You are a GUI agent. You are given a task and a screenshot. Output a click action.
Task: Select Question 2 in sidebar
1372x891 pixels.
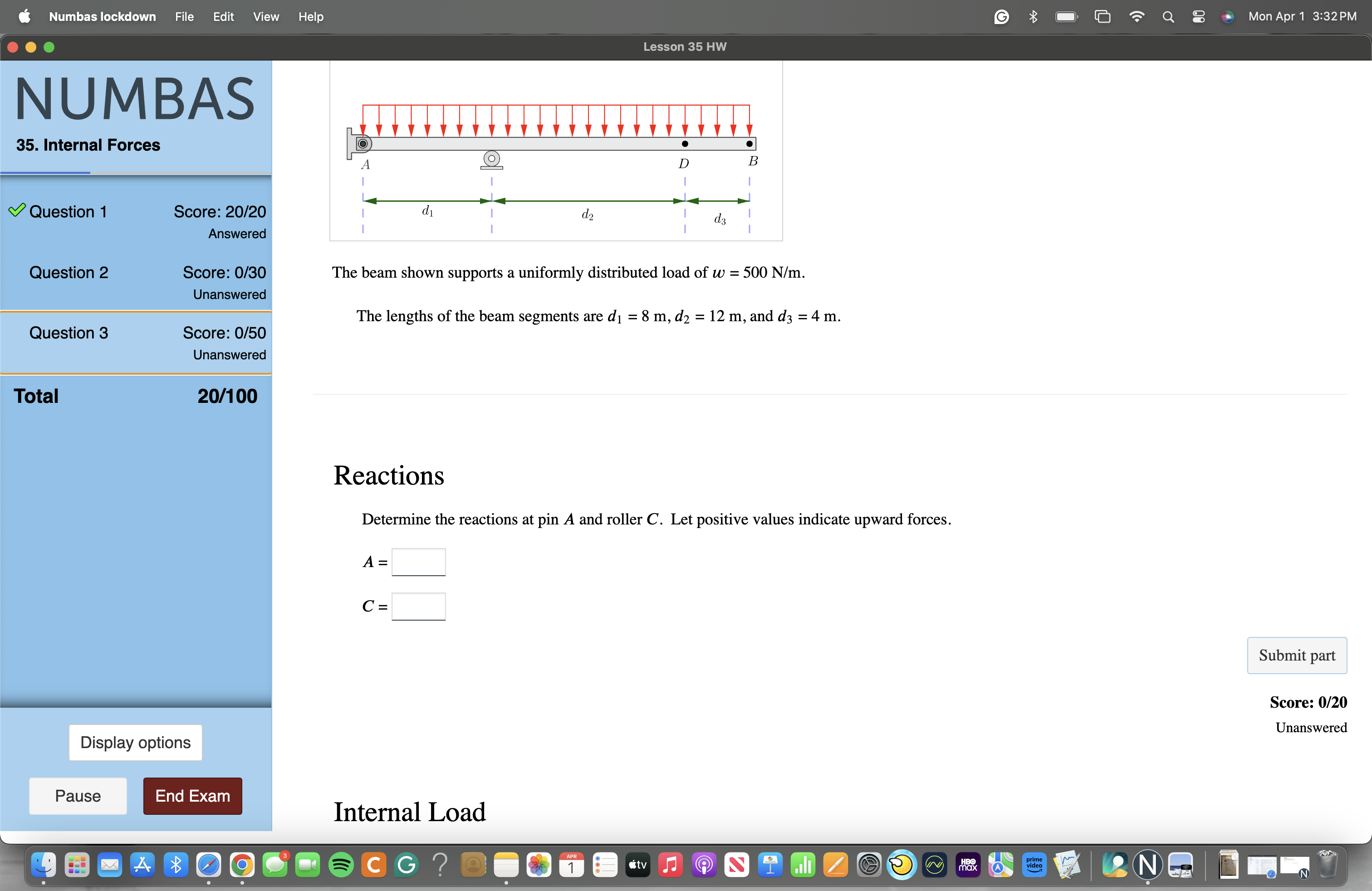[69, 273]
